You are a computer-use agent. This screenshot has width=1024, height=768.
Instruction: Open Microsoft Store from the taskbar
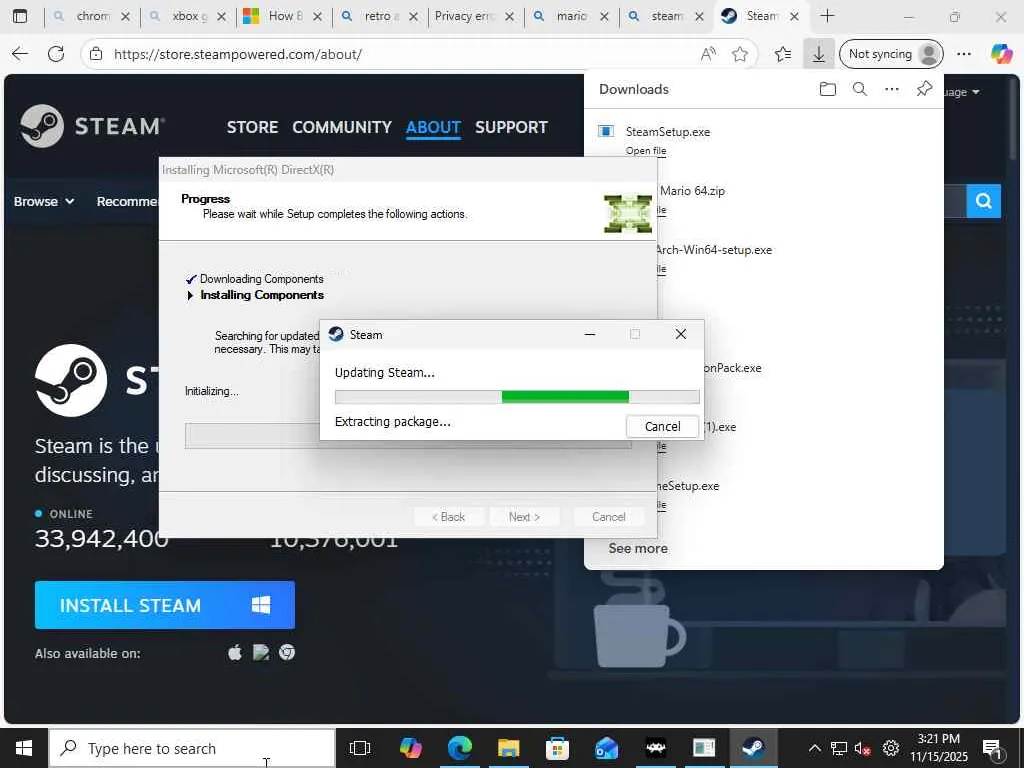point(557,748)
